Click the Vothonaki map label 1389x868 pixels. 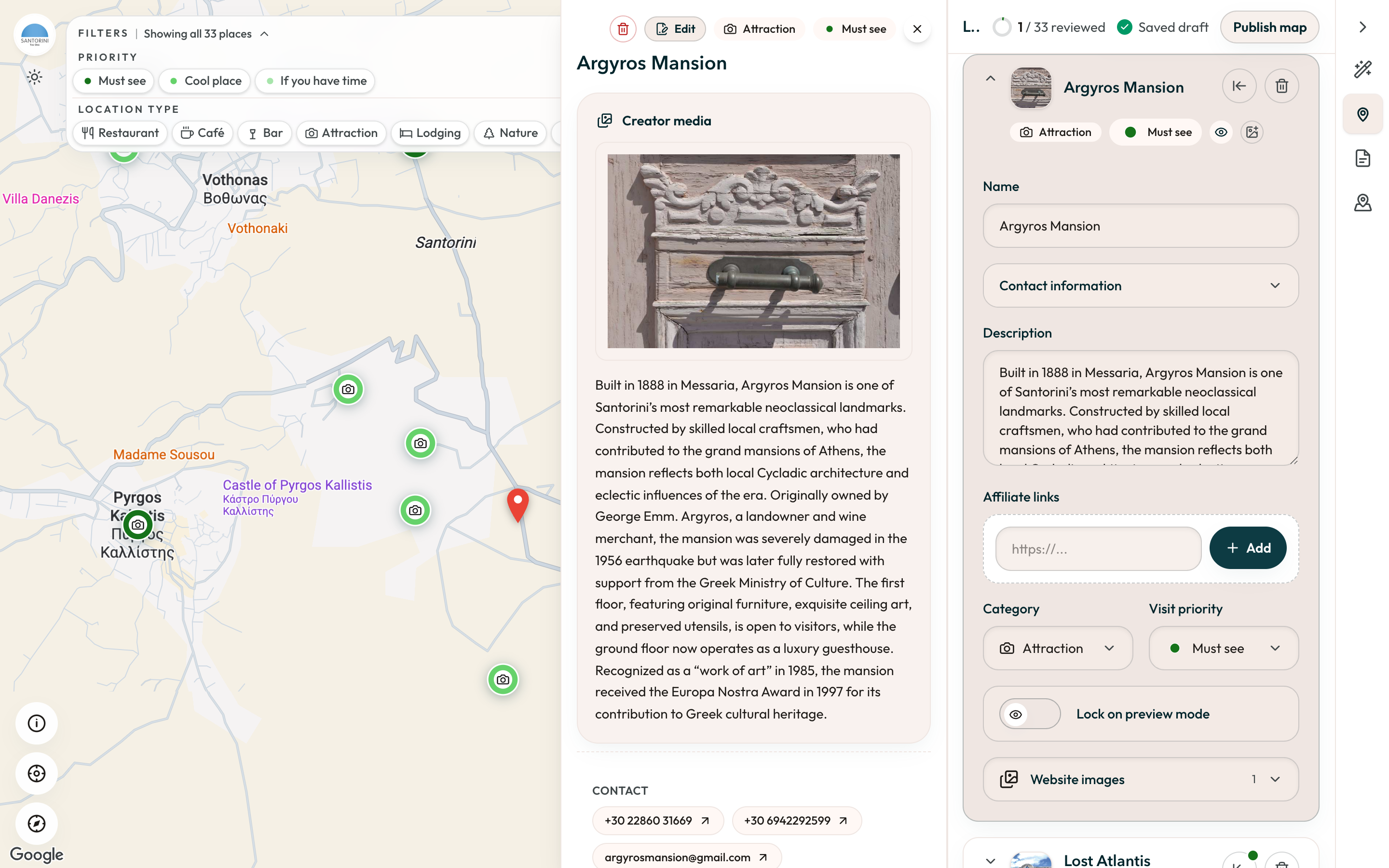pos(258,228)
